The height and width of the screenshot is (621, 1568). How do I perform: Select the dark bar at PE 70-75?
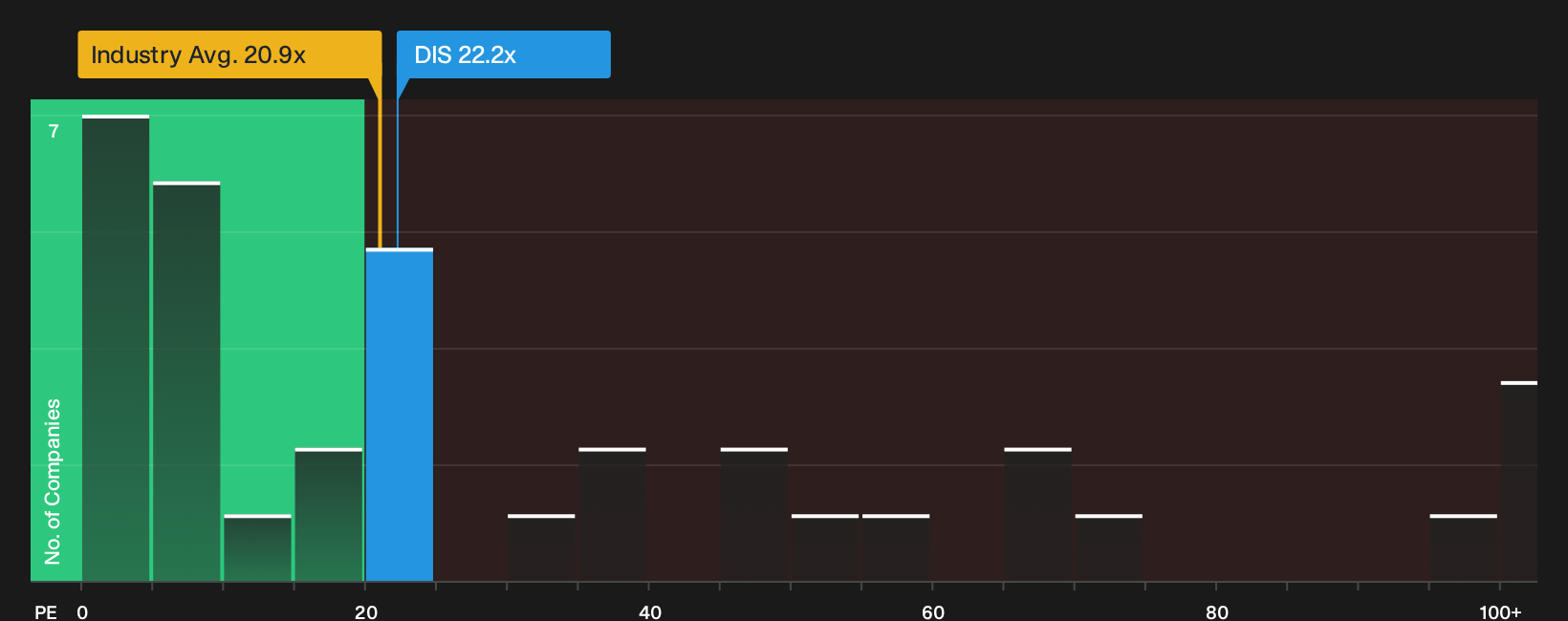[1109, 547]
